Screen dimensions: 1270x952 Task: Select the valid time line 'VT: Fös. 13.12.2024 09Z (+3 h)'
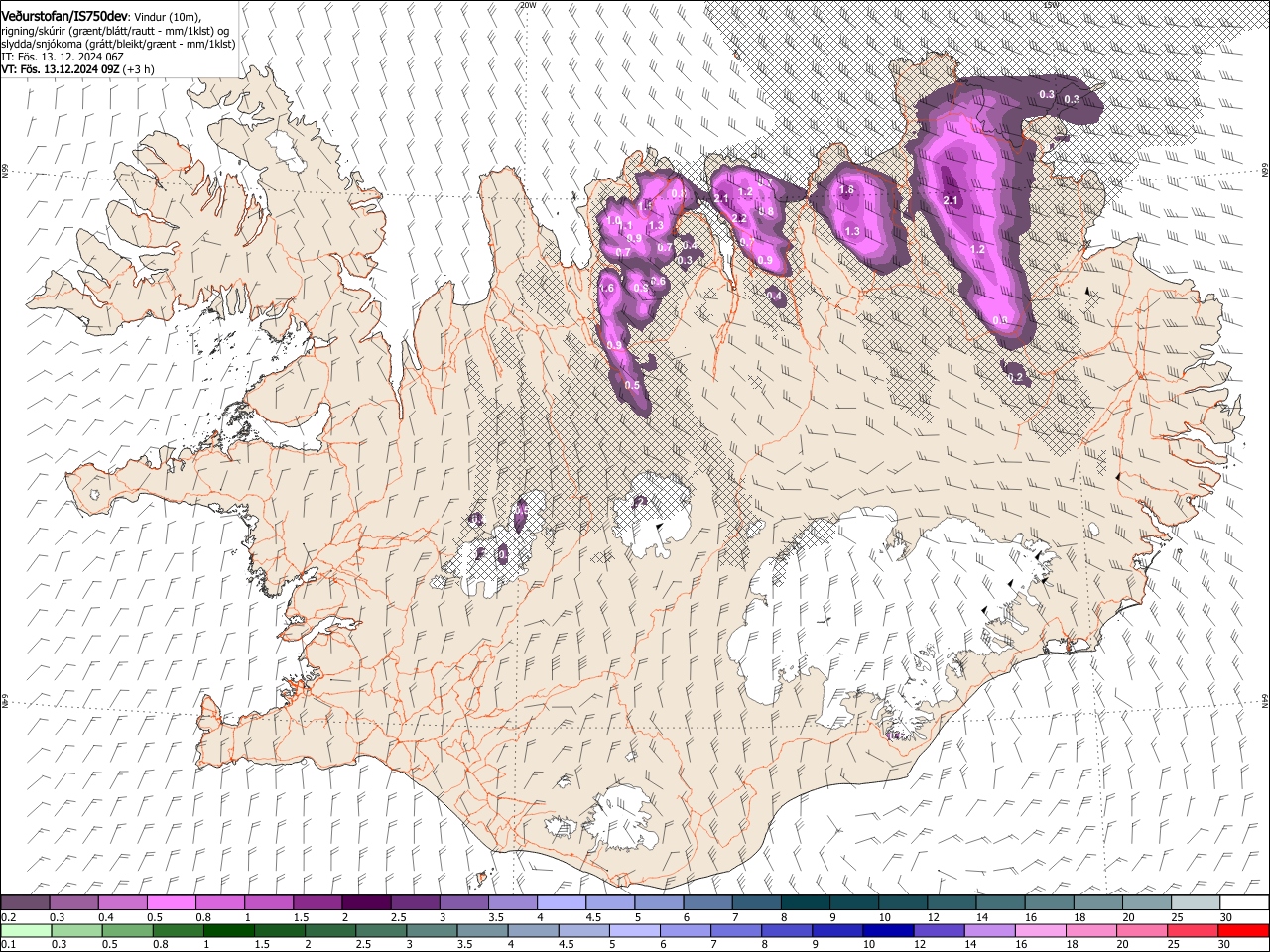[x=77, y=69]
